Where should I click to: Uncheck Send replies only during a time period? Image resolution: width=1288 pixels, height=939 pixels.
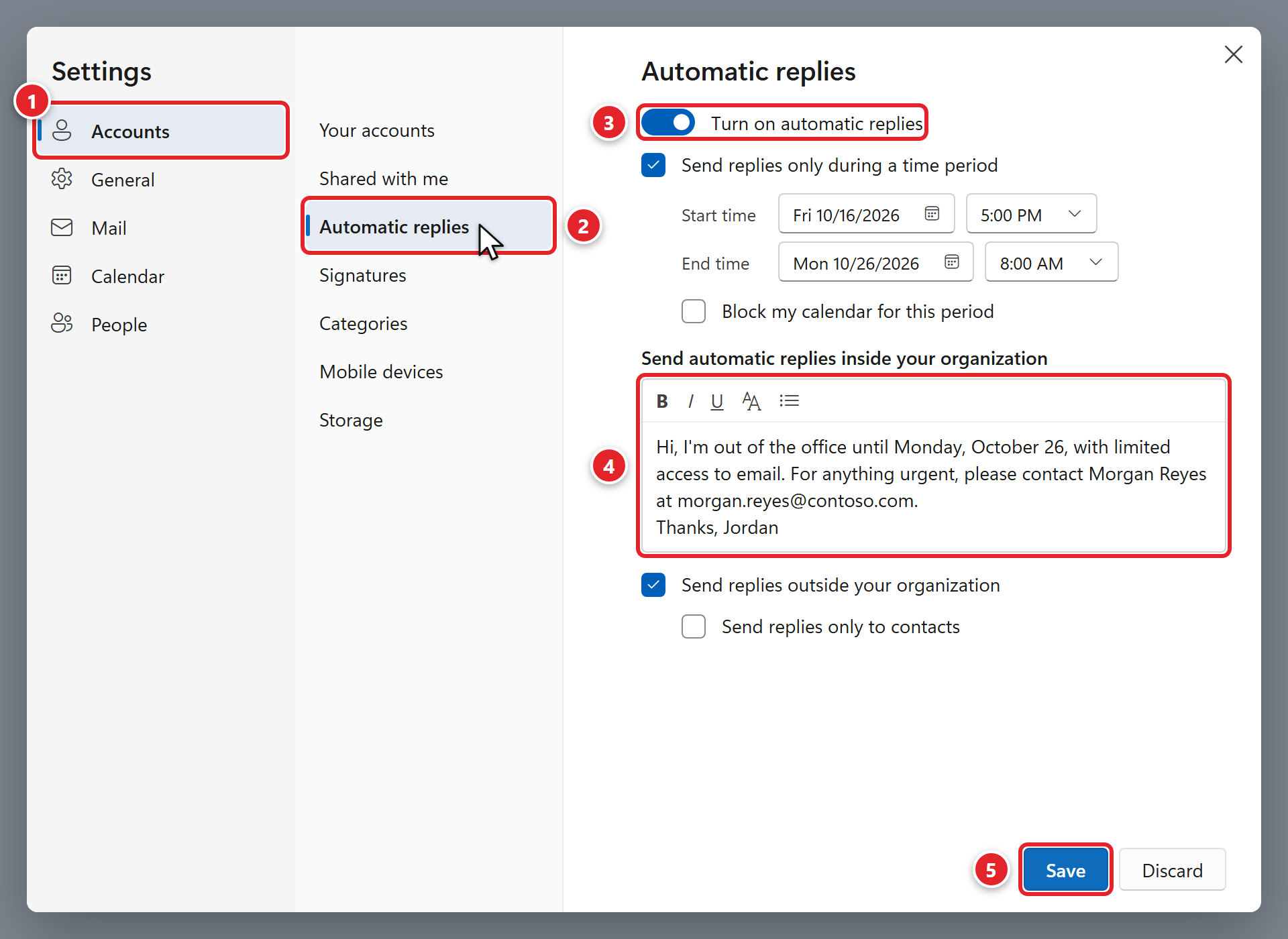[653, 165]
